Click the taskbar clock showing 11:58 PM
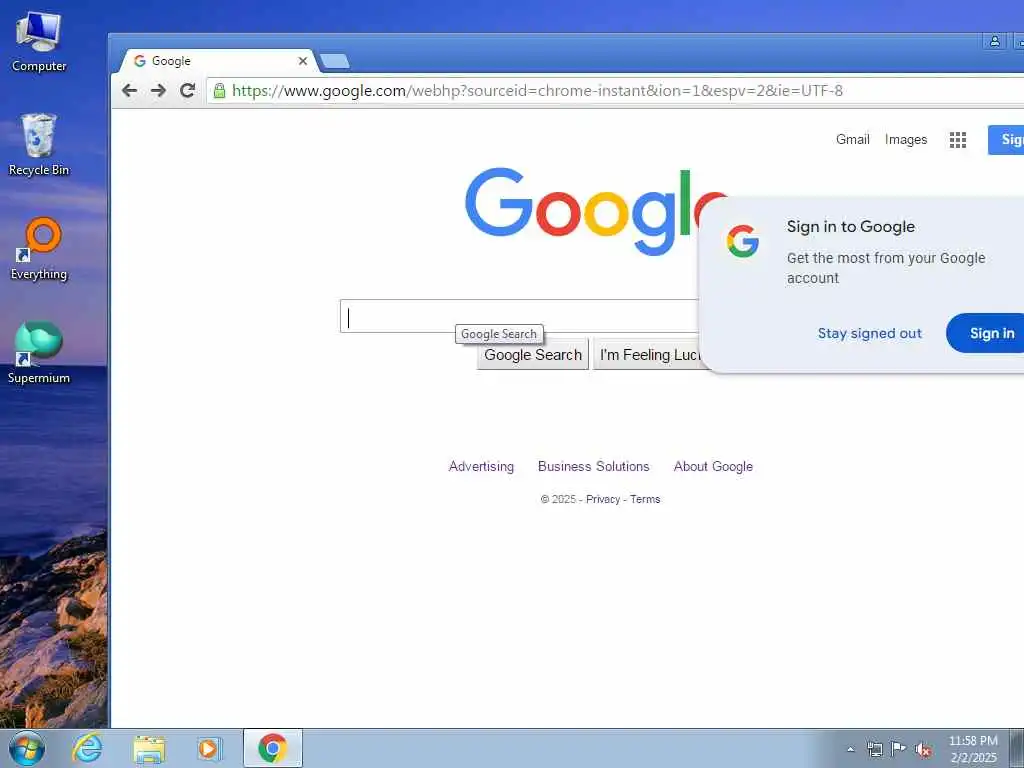 pyautogui.click(x=973, y=749)
